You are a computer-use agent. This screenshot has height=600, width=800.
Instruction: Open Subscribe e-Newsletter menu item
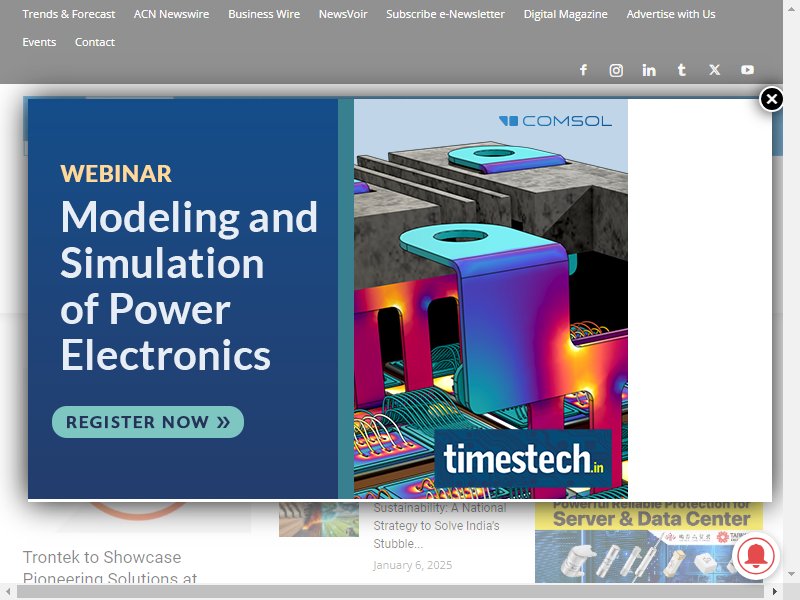(x=445, y=14)
